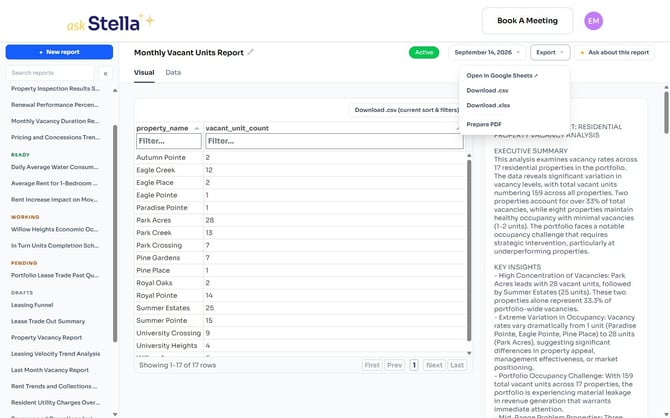Open Willow Heights Economic Oc... report
Image resolution: width=670 pixels, height=418 pixels.
pos(54,230)
